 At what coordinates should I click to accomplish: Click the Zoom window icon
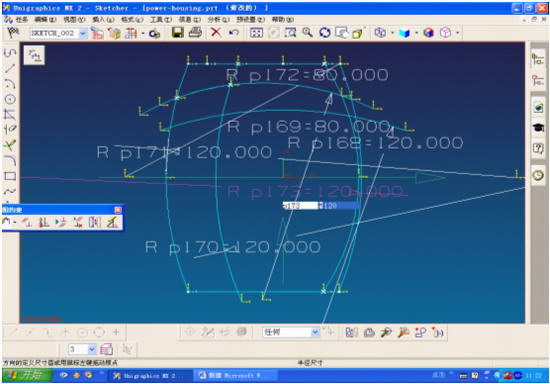click(x=290, y=33)
